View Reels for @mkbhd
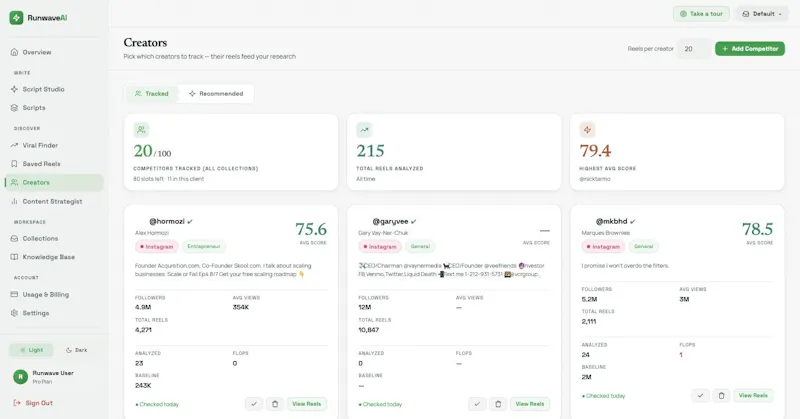This screenshot has height=419, width=800. click(x=753, y=396)
